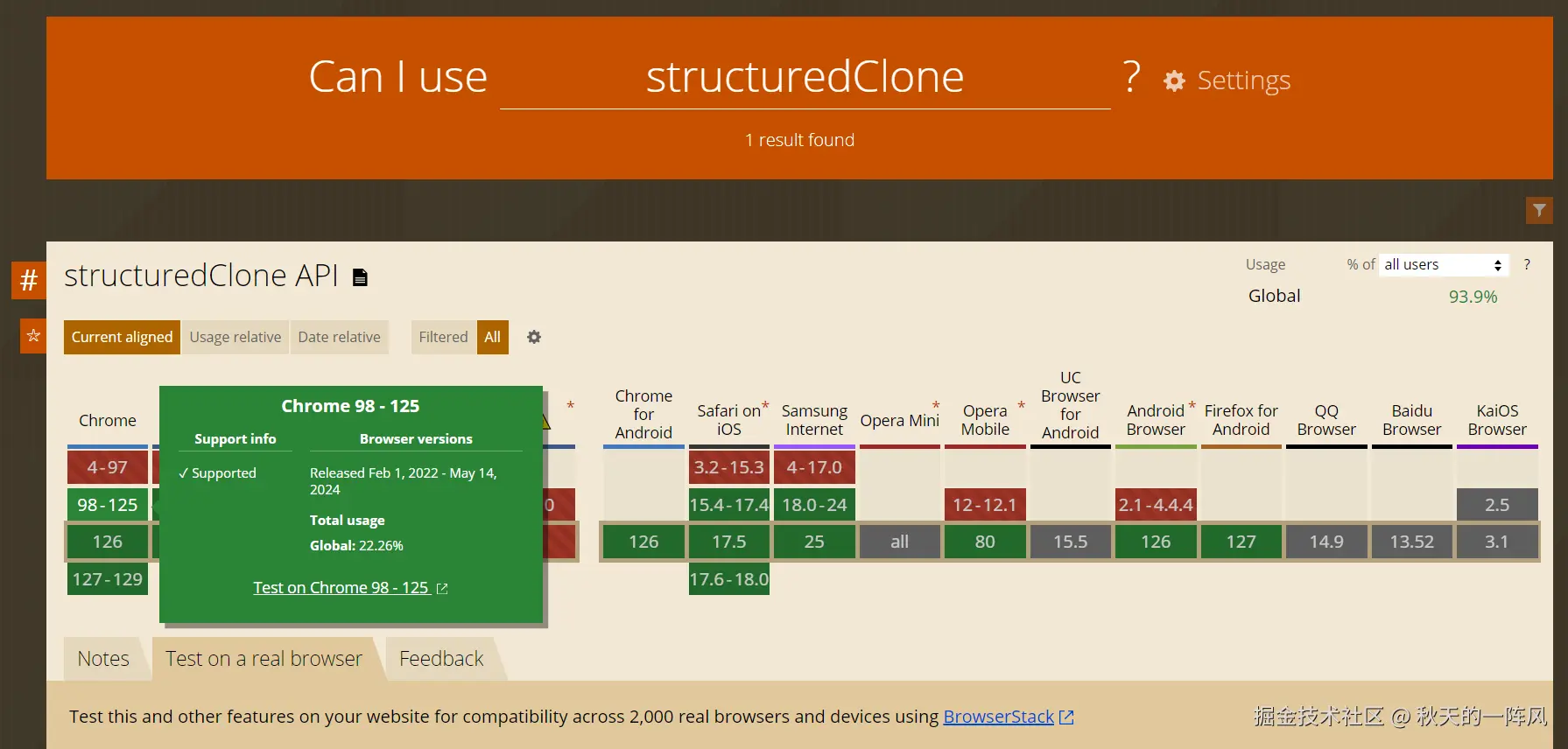This screenshot has height=749, width=1568.
Task: Click Samsung Internet 18.0-24 cell
Action: point(814,505)
